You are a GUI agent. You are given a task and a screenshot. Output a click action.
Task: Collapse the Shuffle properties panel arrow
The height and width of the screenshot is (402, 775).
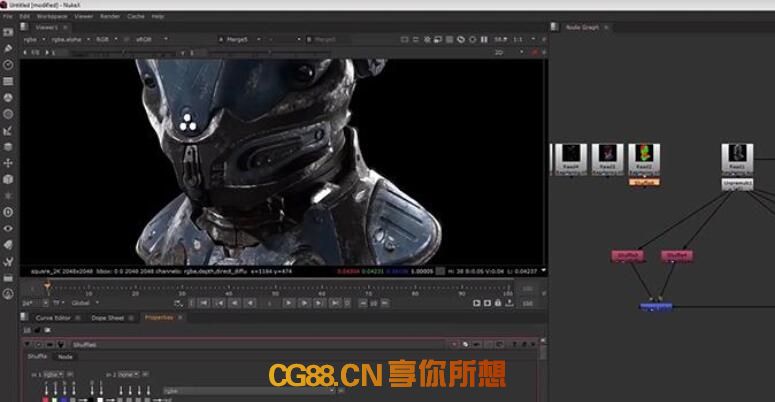(x=27, y=344)
